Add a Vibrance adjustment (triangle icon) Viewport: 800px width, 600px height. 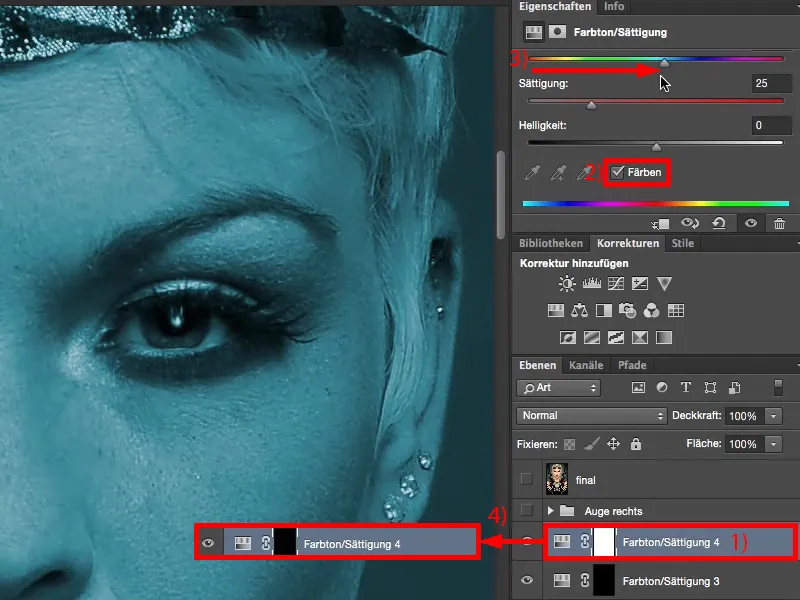click(x=664, y=283)
